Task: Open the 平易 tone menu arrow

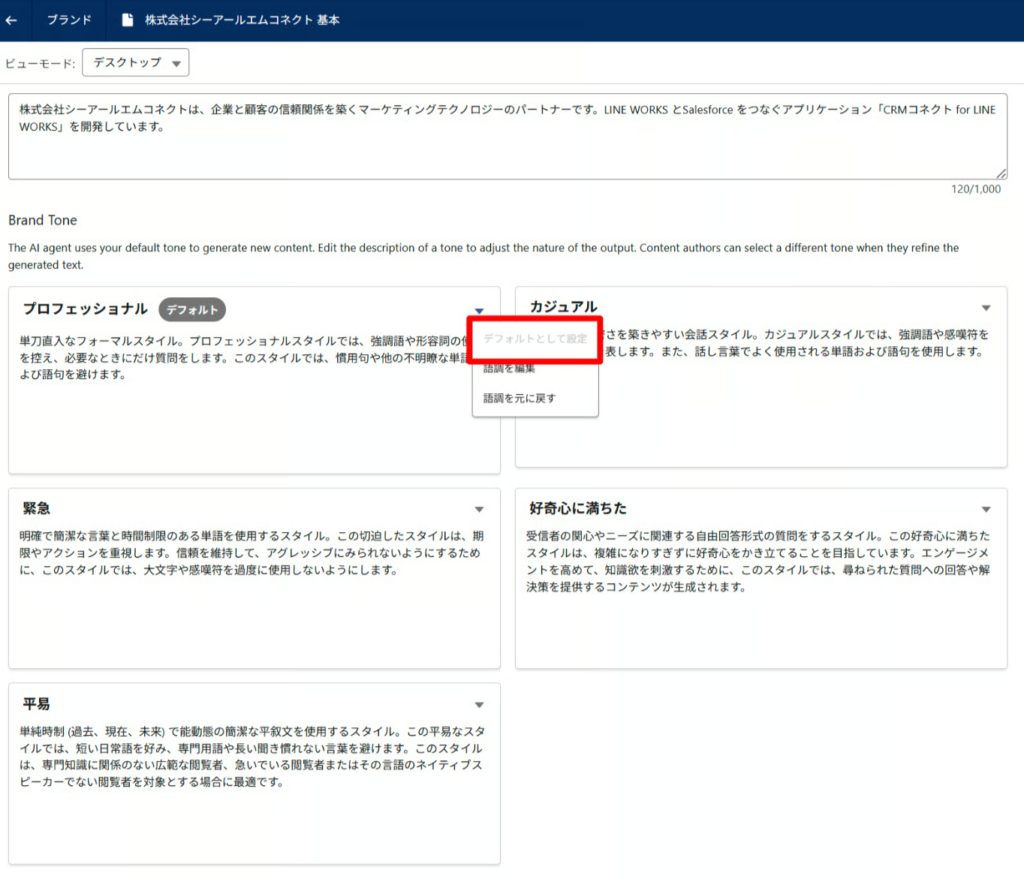Action: pos(479,705)
